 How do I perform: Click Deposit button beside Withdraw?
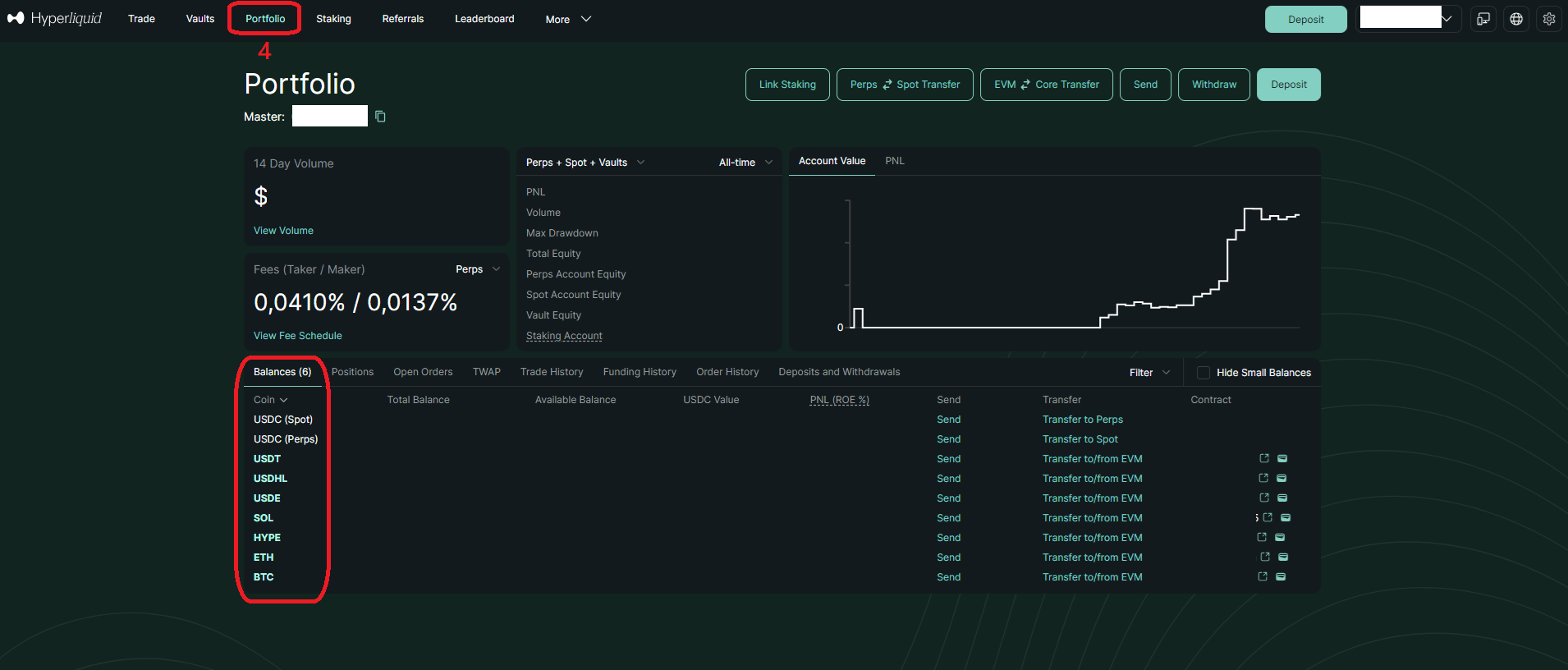(1289, 85)
